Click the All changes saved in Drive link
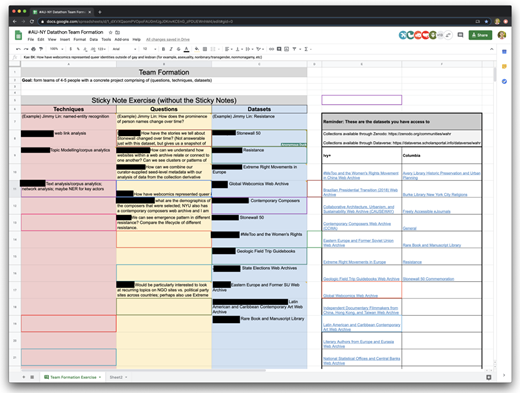 coord(168,39)
